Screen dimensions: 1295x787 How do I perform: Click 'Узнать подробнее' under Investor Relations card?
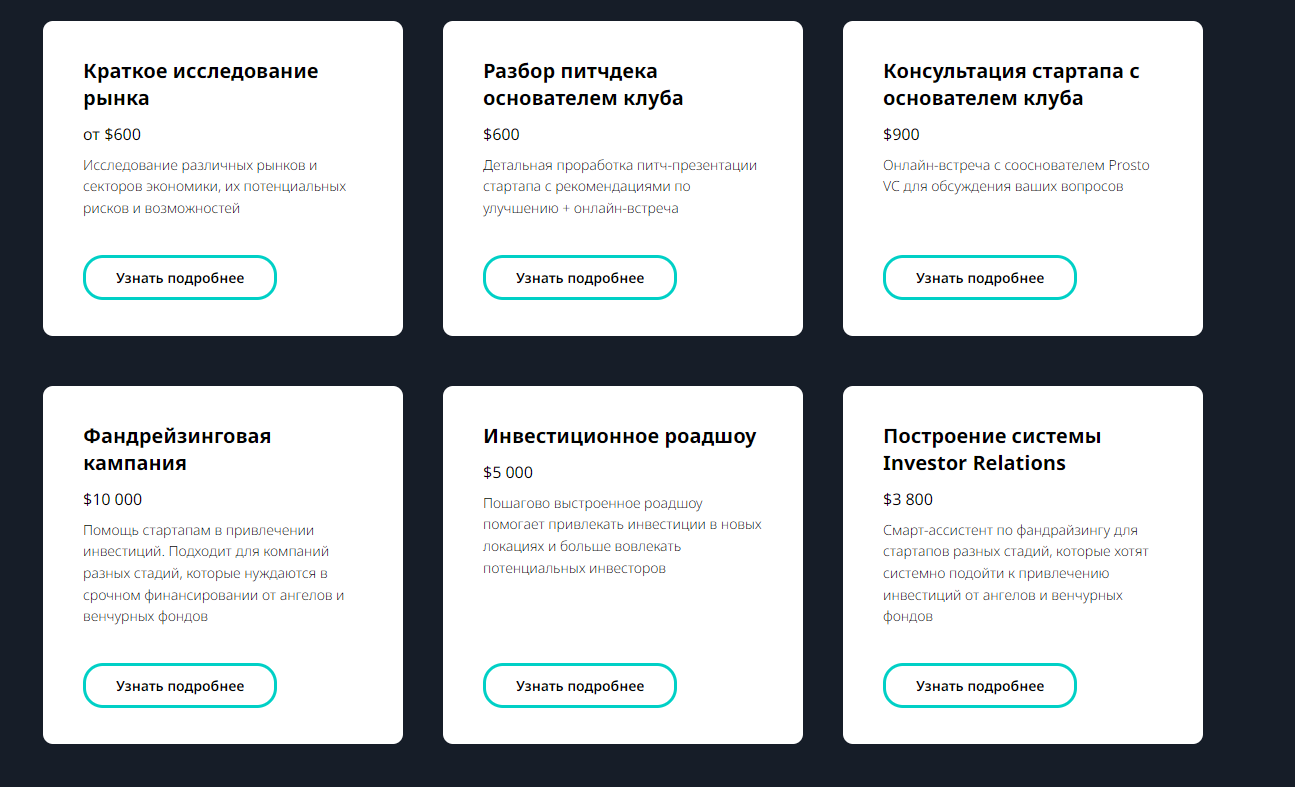coord(980,686)
